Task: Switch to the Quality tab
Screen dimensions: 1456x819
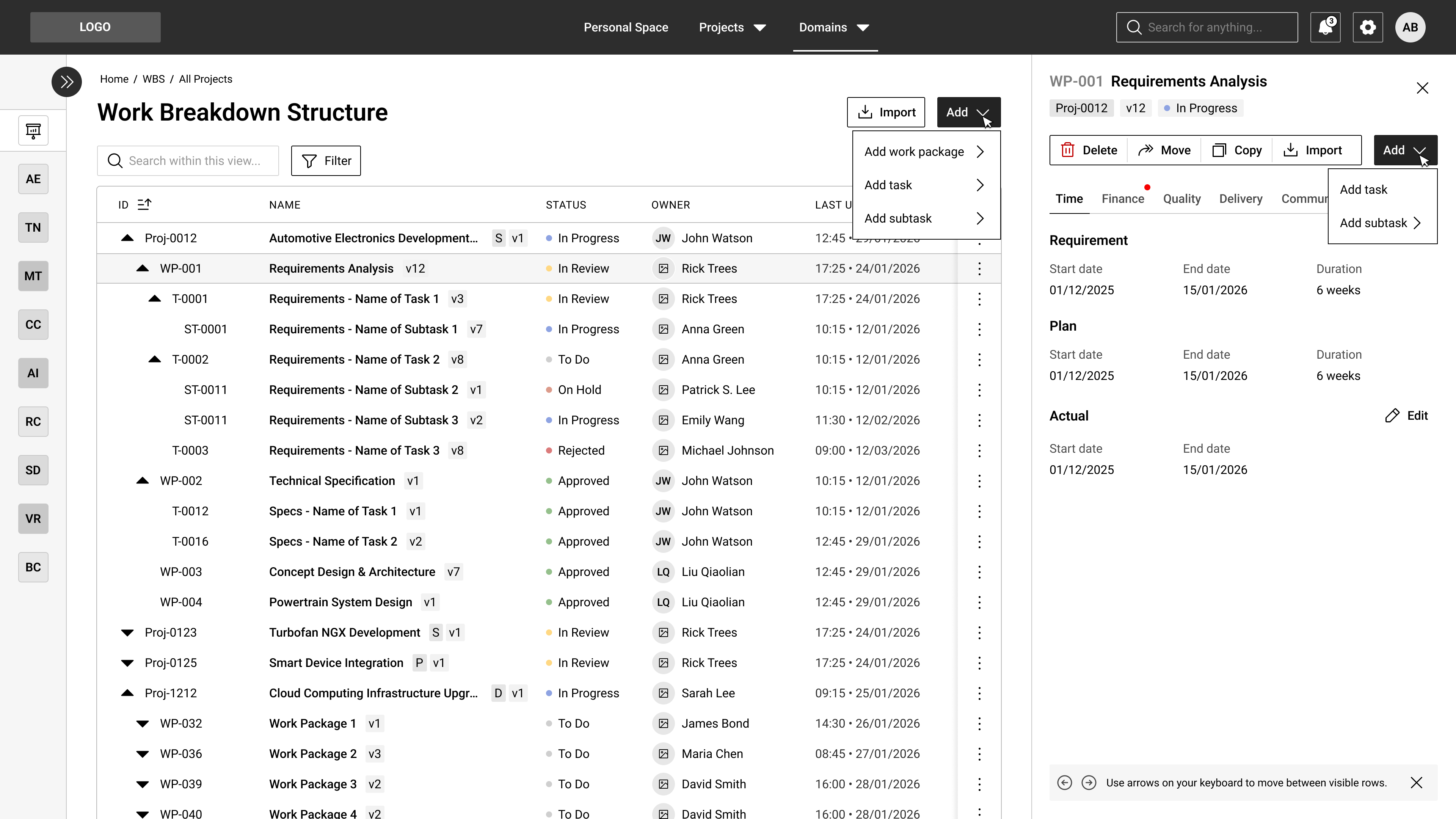Action: [1182, 199]
